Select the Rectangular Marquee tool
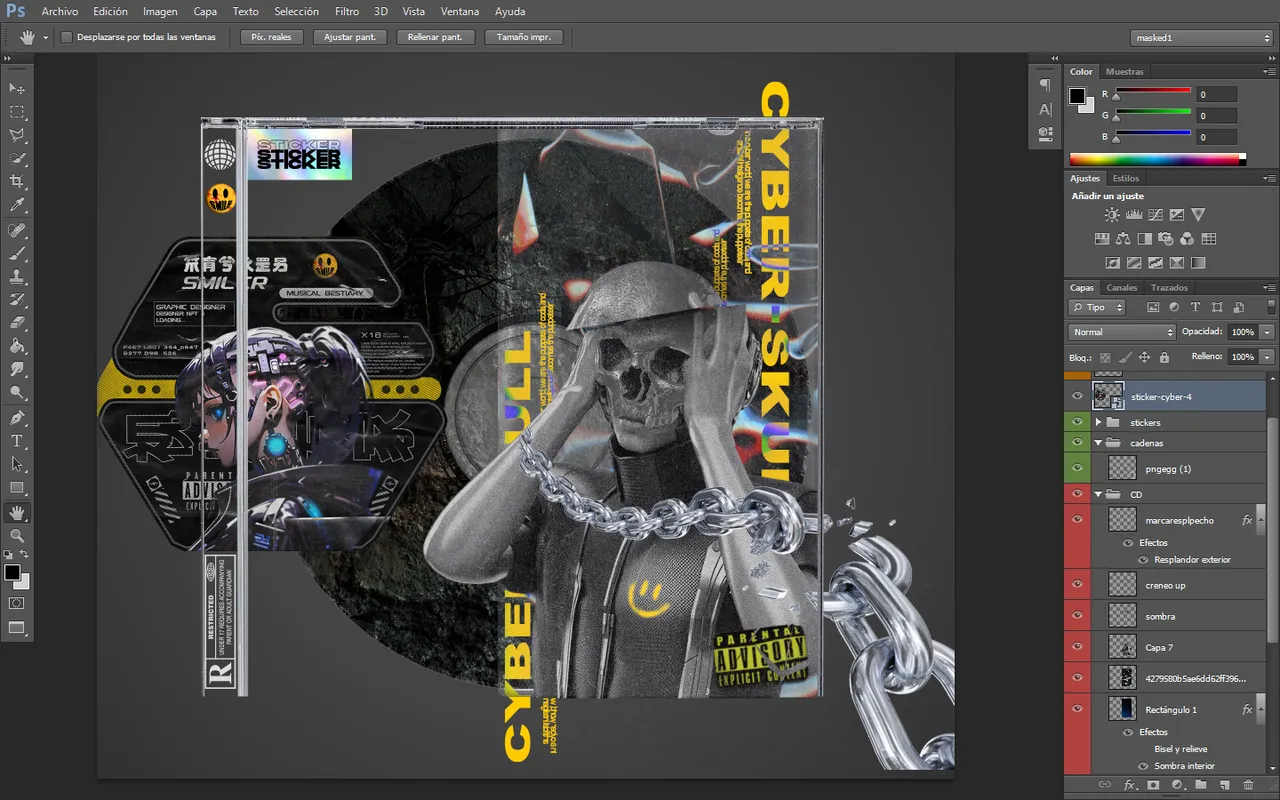Image resolution: width=1280 pixels, height=800 pixels. tap(17, 112)
